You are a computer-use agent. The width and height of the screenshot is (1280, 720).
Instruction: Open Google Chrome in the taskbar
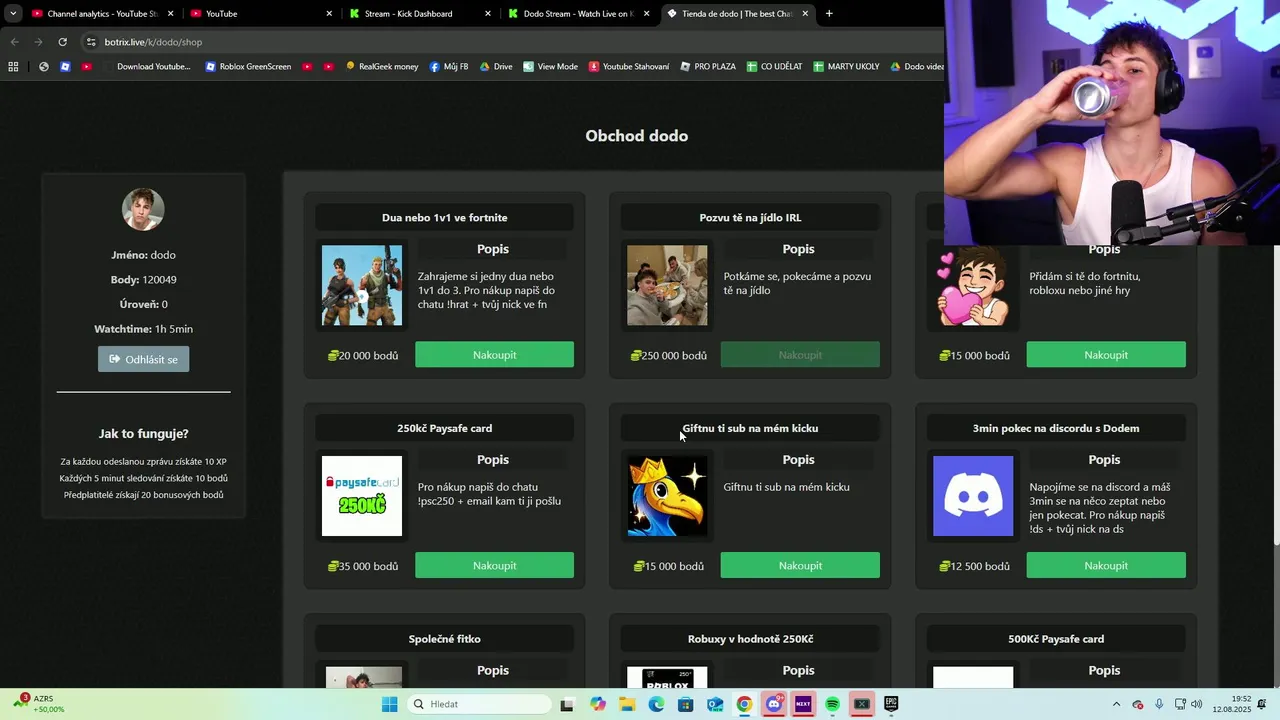pyautogui.click(x=744, y=704)
